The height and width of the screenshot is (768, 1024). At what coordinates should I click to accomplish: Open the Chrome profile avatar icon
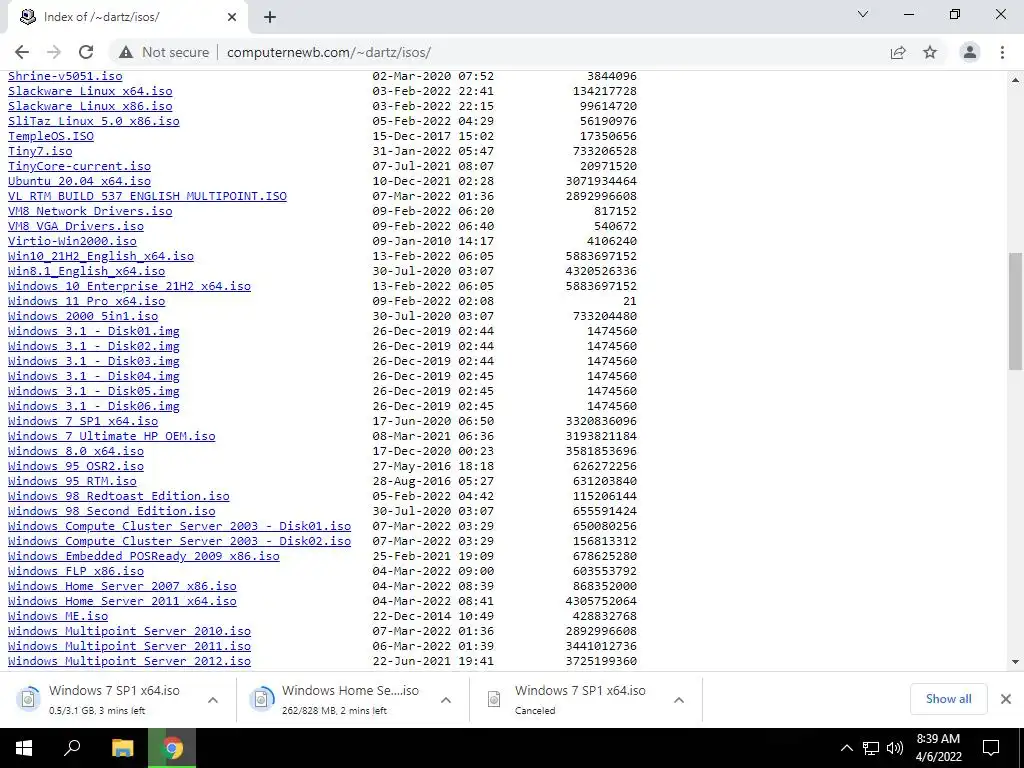point(970,52)
